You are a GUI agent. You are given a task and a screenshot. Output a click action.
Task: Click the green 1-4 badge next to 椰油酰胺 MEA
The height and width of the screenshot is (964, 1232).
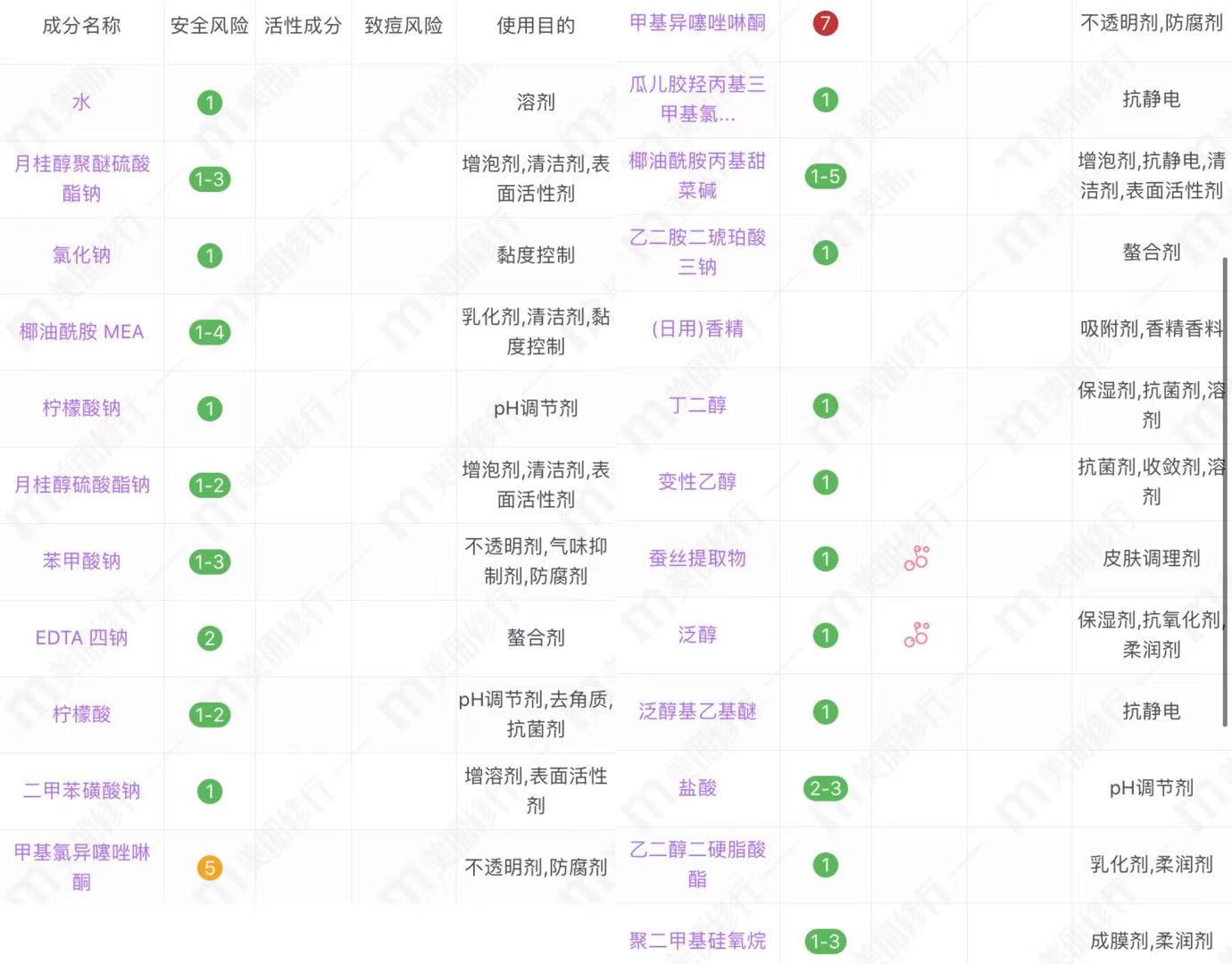click(209, 331)
